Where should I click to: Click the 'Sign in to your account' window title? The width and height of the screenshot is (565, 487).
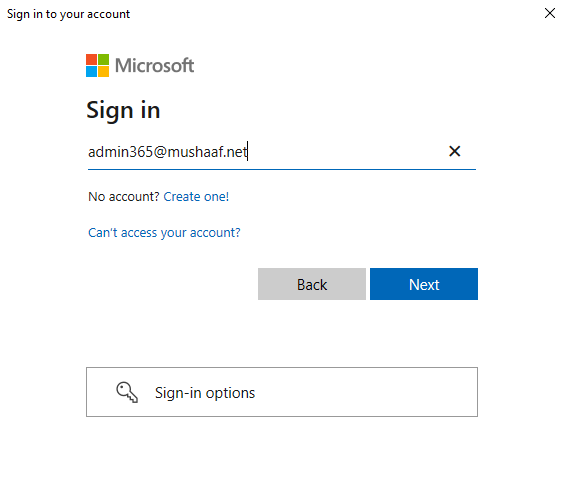coord(68,14)
